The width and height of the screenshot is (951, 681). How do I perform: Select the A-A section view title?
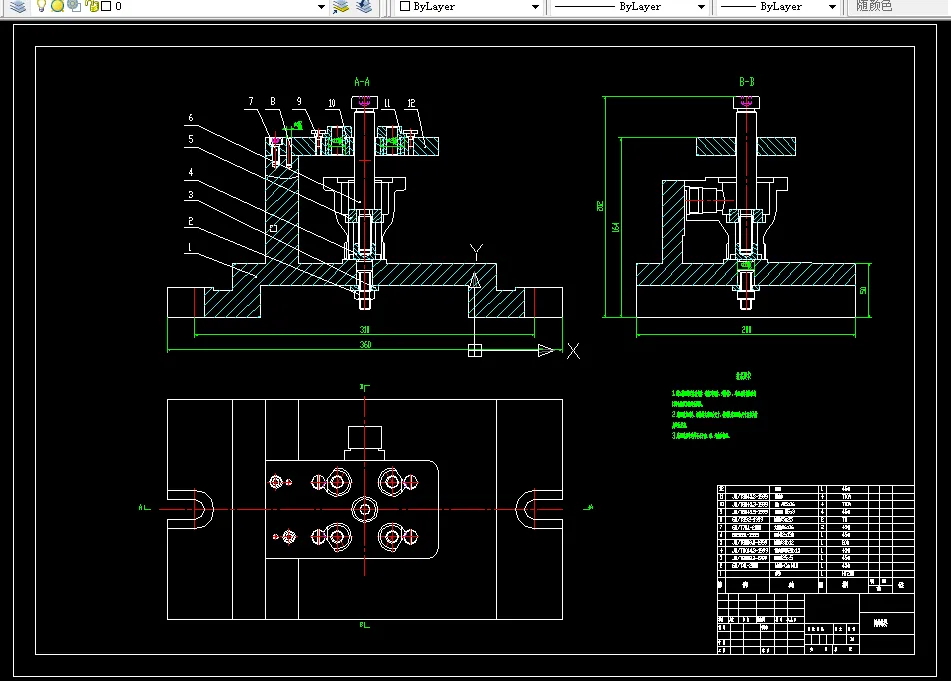click(x=362, y=81)
